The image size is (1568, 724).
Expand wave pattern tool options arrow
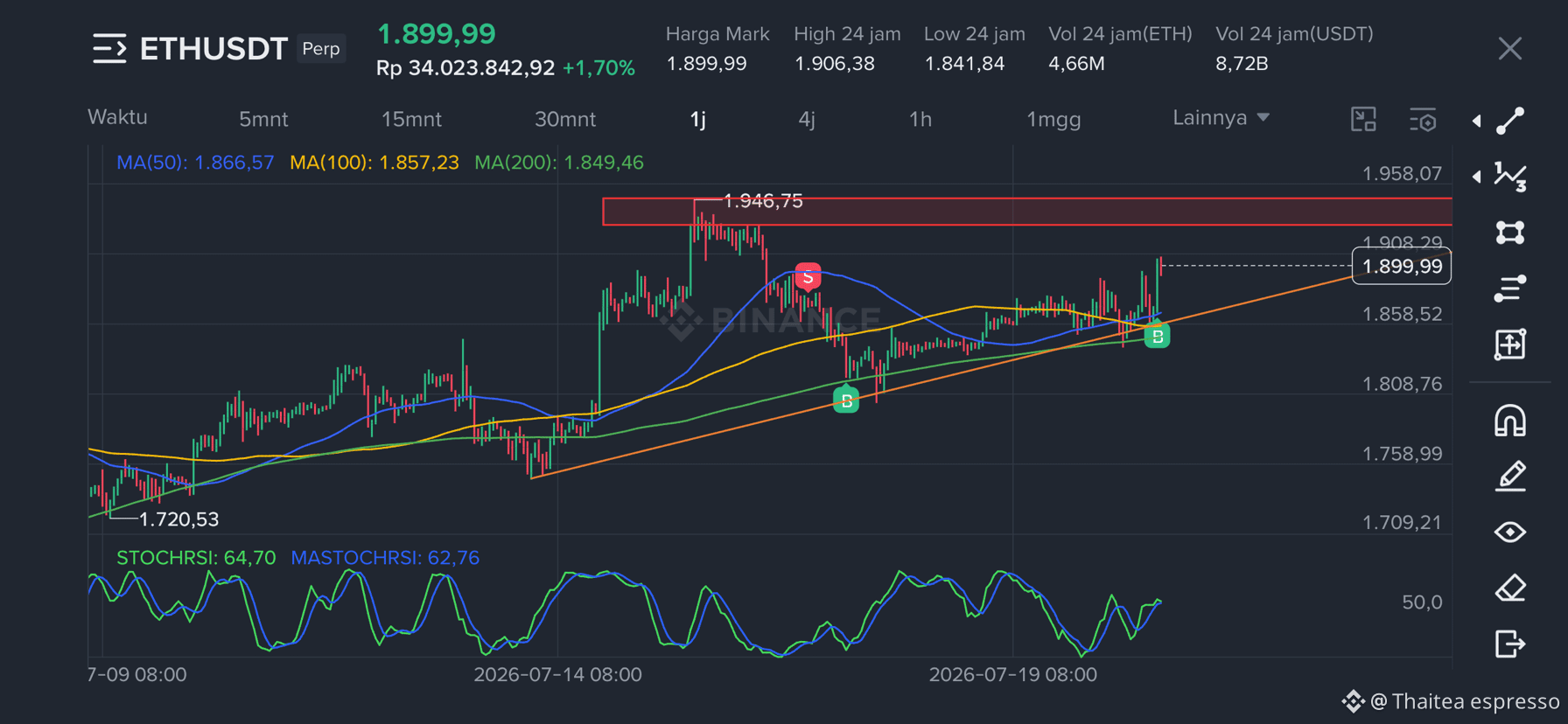(1477, 177)
